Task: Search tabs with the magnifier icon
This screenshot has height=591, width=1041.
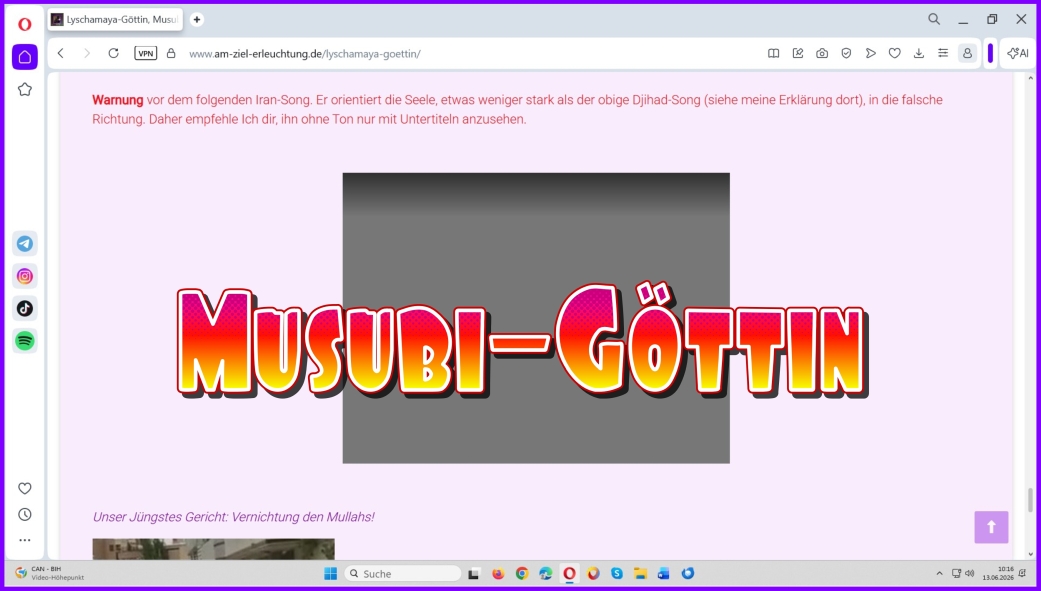Action: [x=934, y=19]
